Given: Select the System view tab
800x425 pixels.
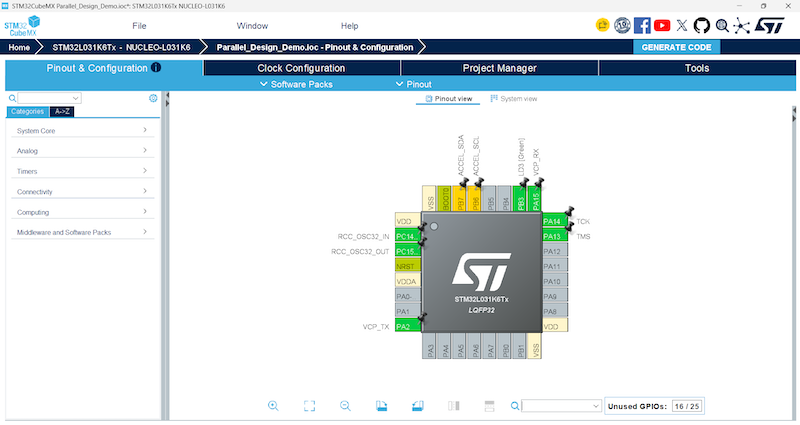Looking at the screenshot, I should tap(514, 99).
